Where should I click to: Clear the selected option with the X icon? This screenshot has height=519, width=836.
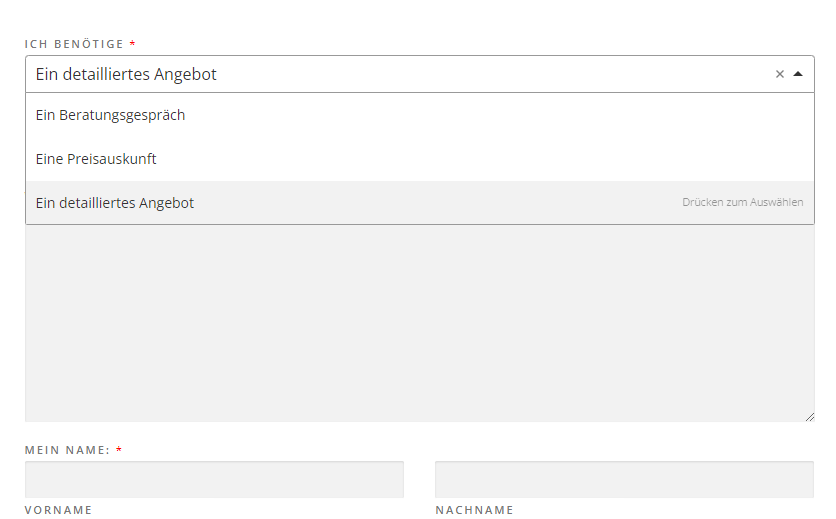click(779, 74)
